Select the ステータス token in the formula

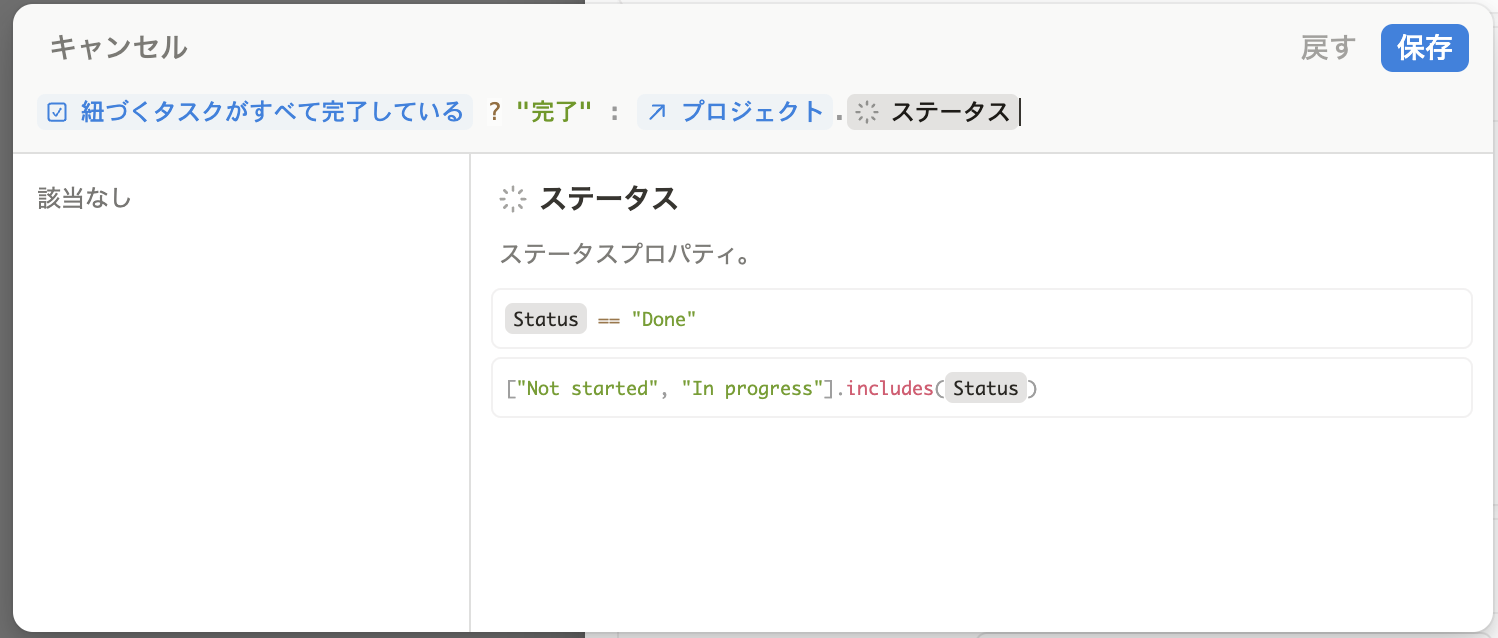coord(949,112)
